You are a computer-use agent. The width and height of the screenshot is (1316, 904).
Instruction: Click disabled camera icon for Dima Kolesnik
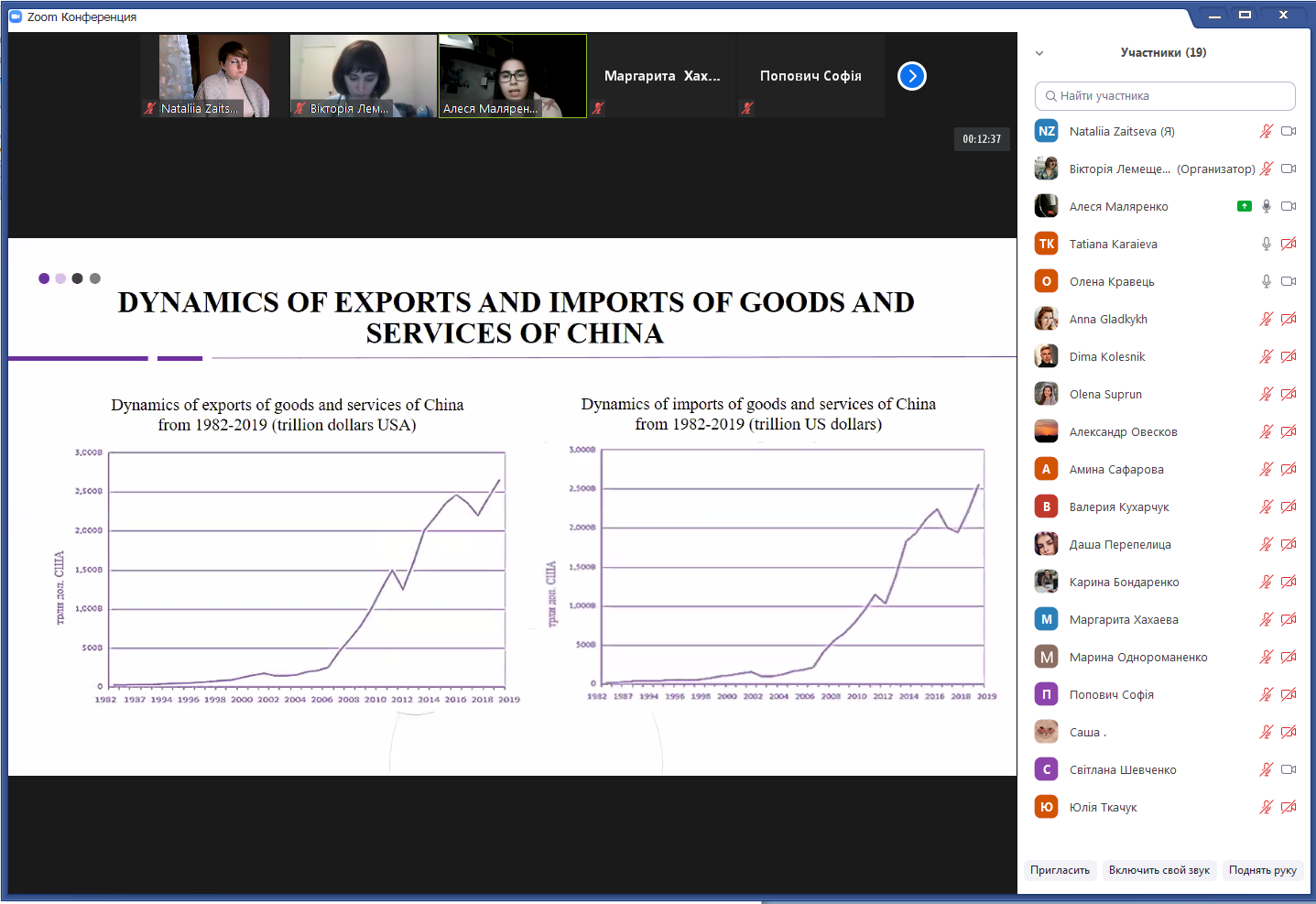1289,356
